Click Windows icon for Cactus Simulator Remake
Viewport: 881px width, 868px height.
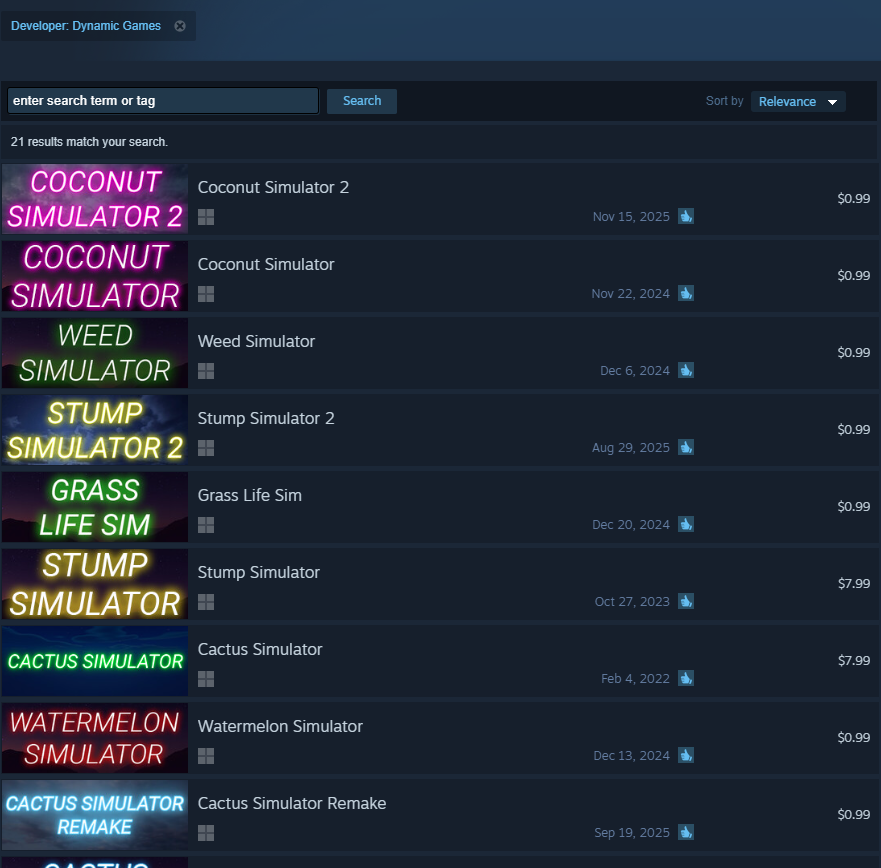click(x=206, y=833)
